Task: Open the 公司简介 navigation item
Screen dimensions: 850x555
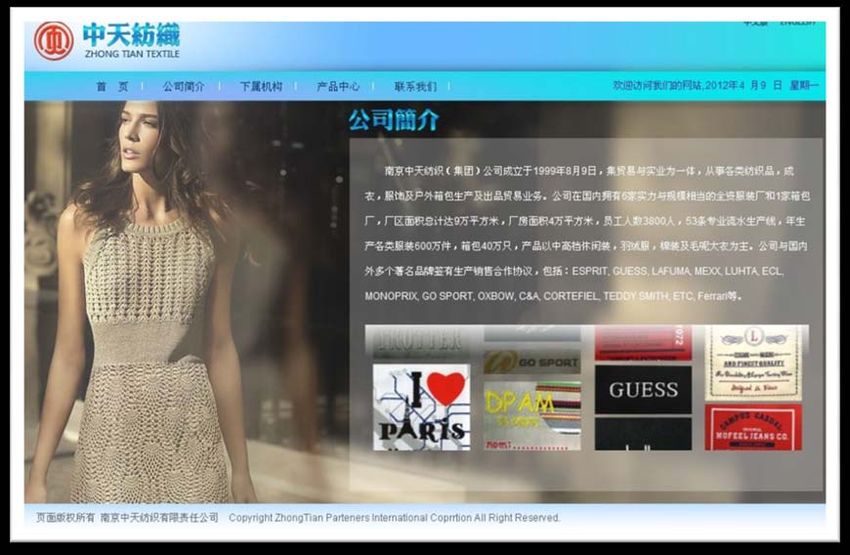Action: (x=184, y=87)
